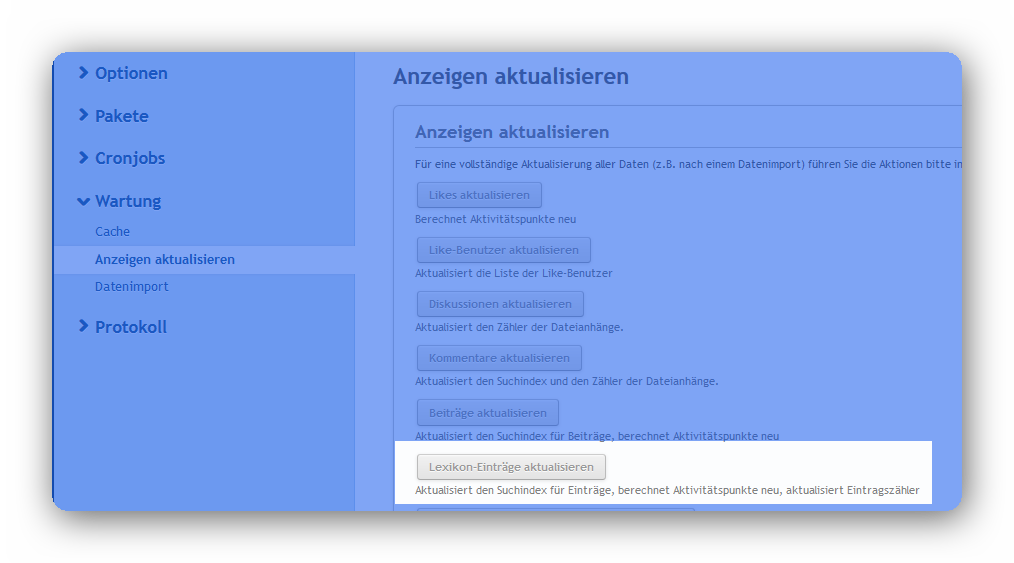Screen dimensions: 1014x563
Task: Click the arrow icon beside Pakete
Action: (x=84, y=116)
